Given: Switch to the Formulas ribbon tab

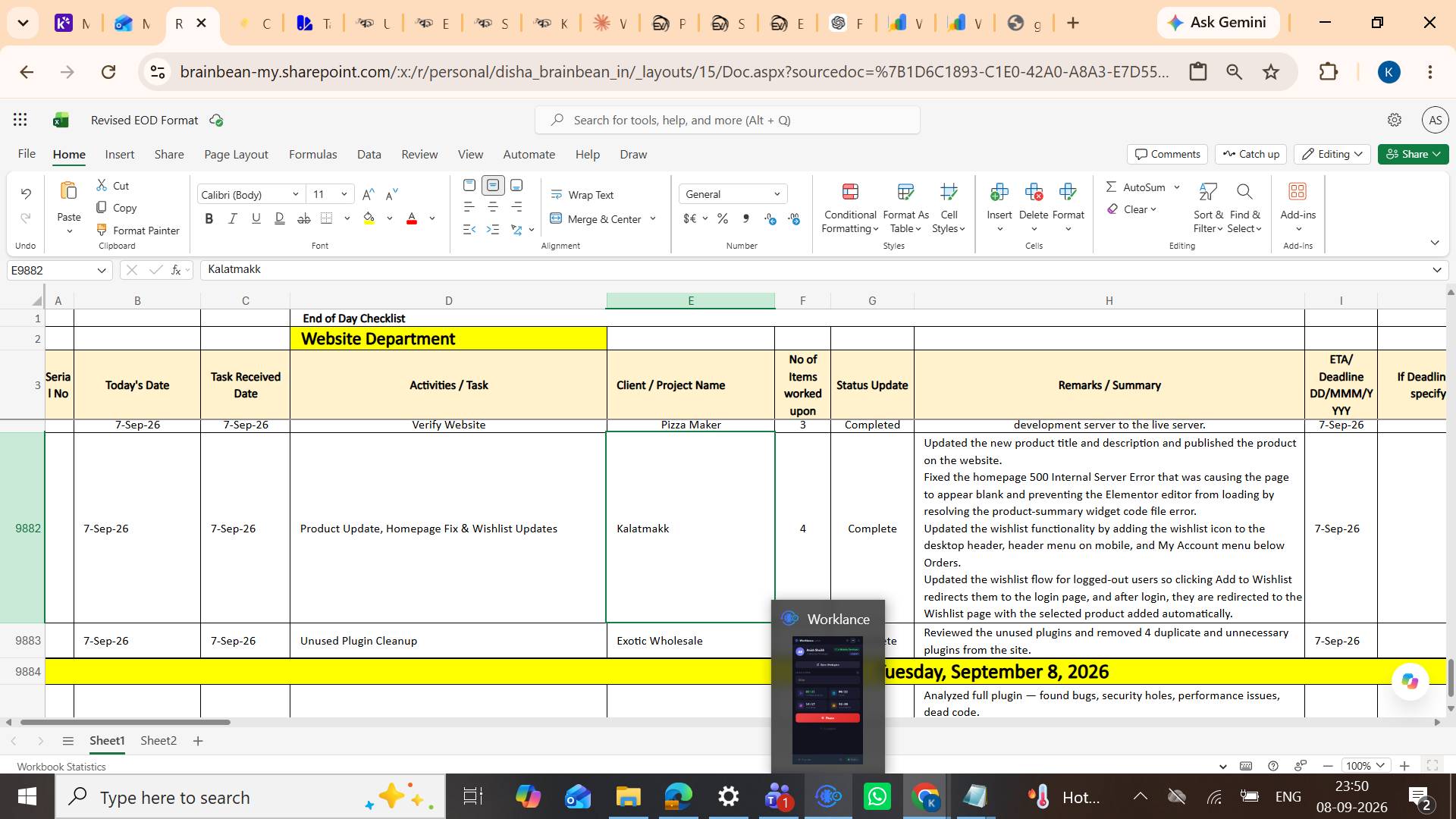Looking at the screenshot, I should pyautogui.click(x=312, y=154).
